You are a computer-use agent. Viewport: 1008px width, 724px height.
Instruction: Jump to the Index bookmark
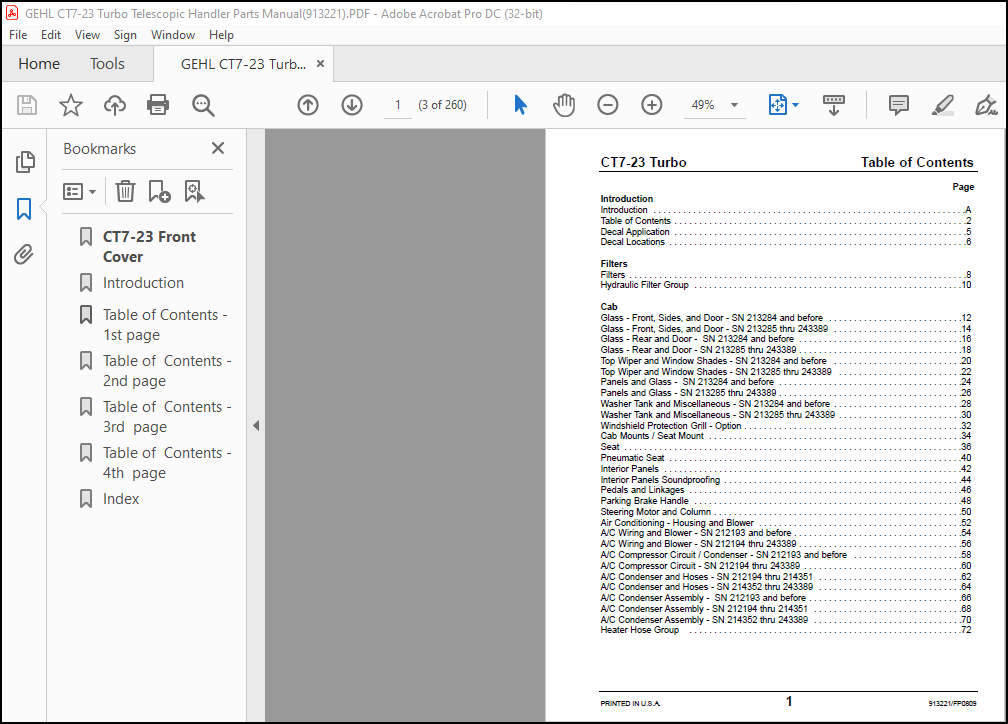click(x=121, y=499)
